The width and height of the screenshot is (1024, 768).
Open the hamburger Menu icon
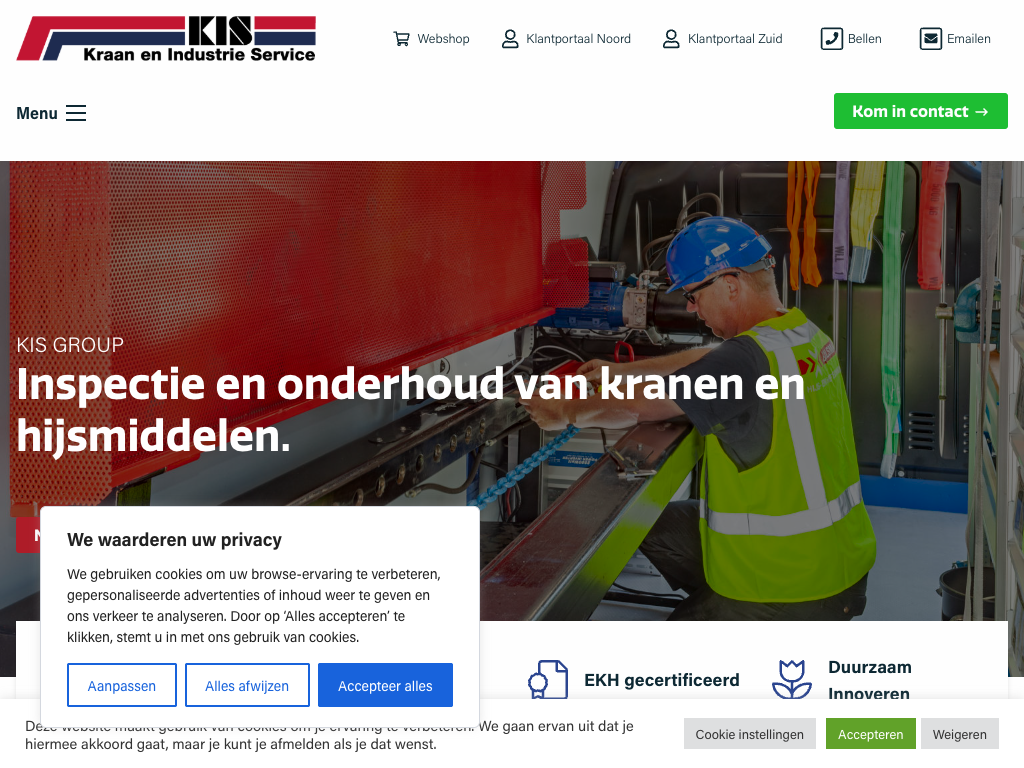tap(76, 113)
